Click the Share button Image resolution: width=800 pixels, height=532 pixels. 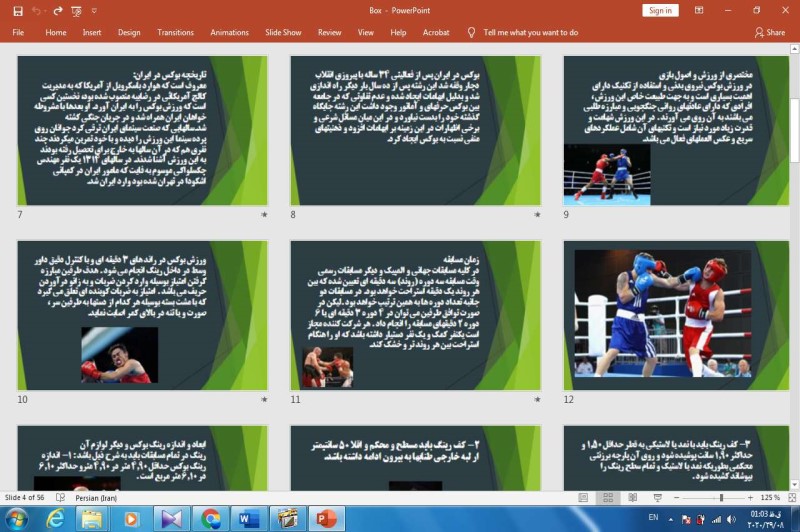(x=770, y=32)
